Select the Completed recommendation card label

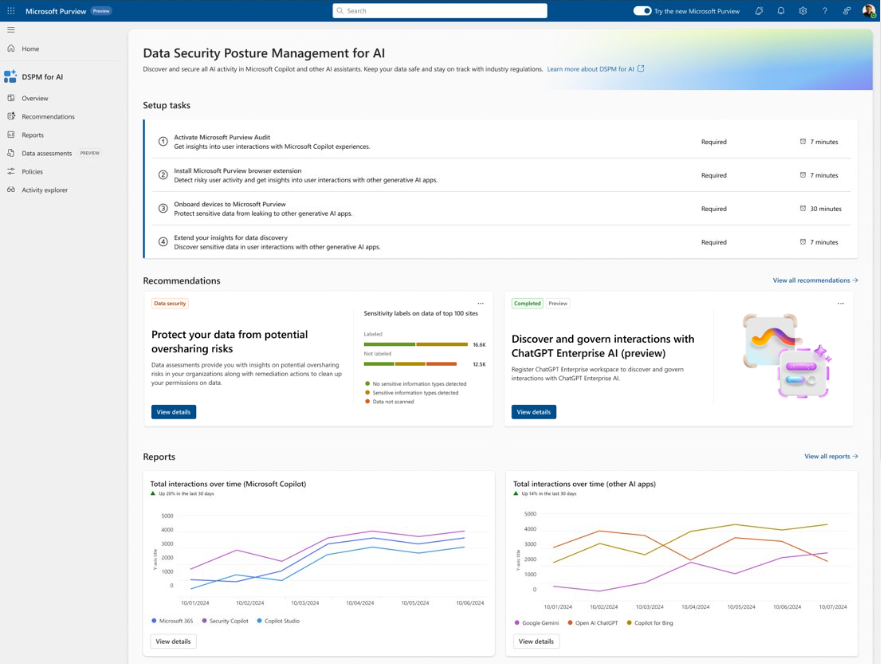pyautogui.click(x=525, y=303)
